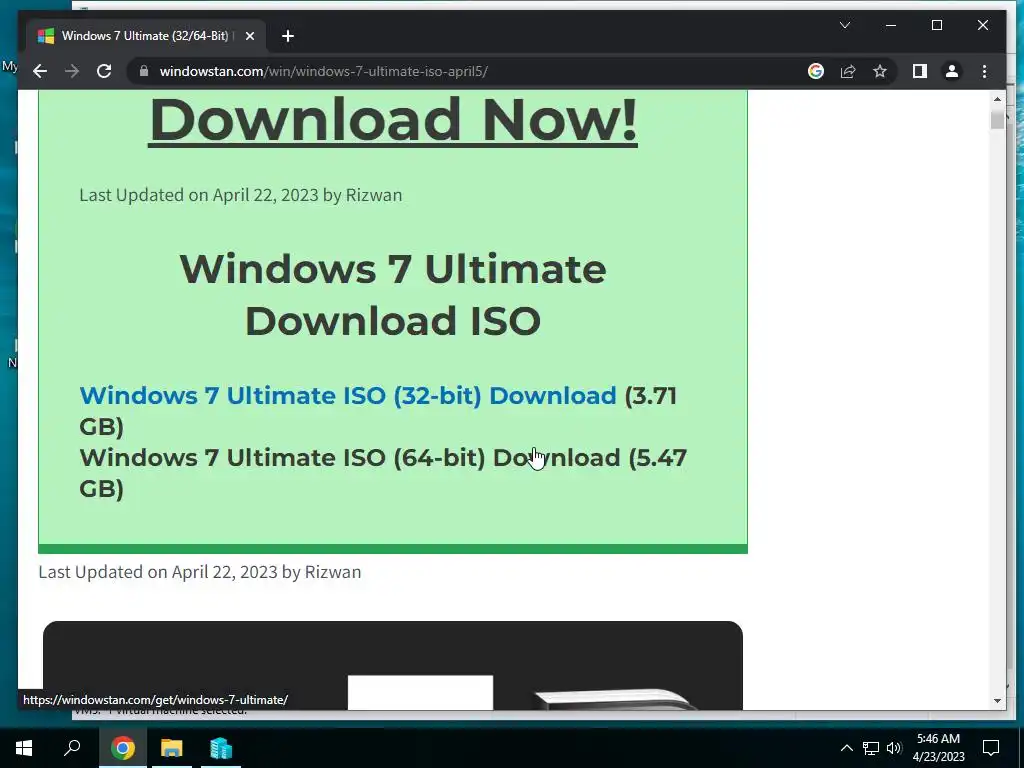Go back to the previous page

(40, 71)
